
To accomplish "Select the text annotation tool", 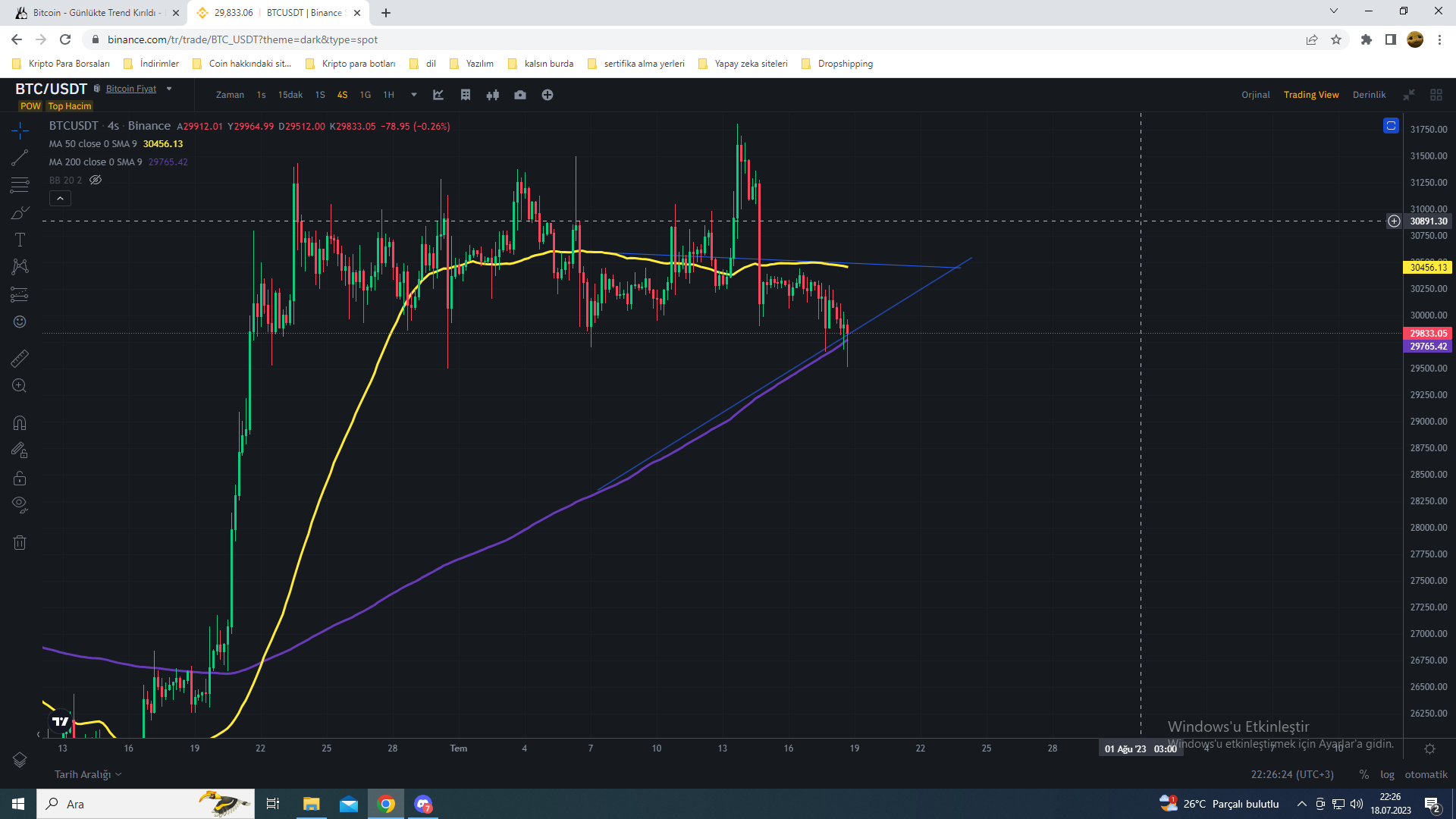I will coord(20,240).
